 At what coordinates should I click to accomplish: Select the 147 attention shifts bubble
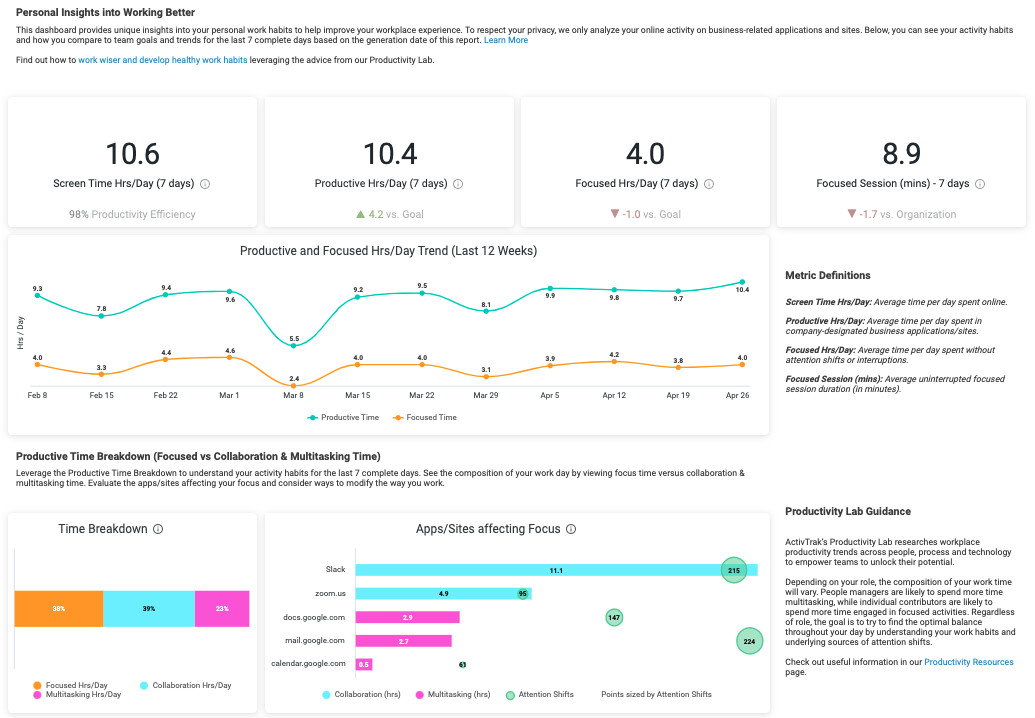(x=614, y=618)
